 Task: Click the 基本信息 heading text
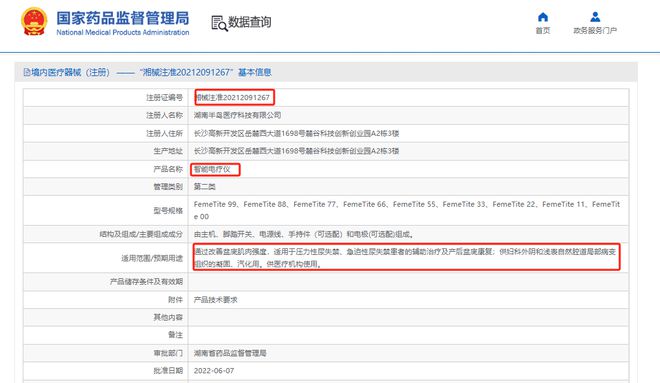tap(255, 72)
